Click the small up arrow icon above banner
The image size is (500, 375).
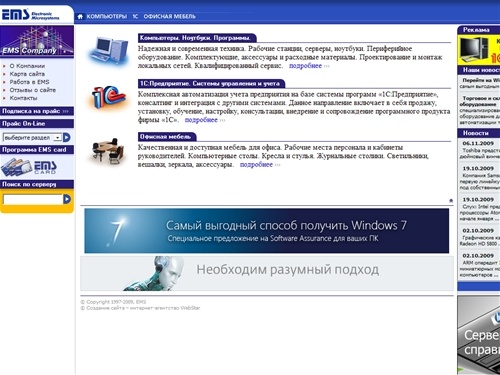[451, 200]
